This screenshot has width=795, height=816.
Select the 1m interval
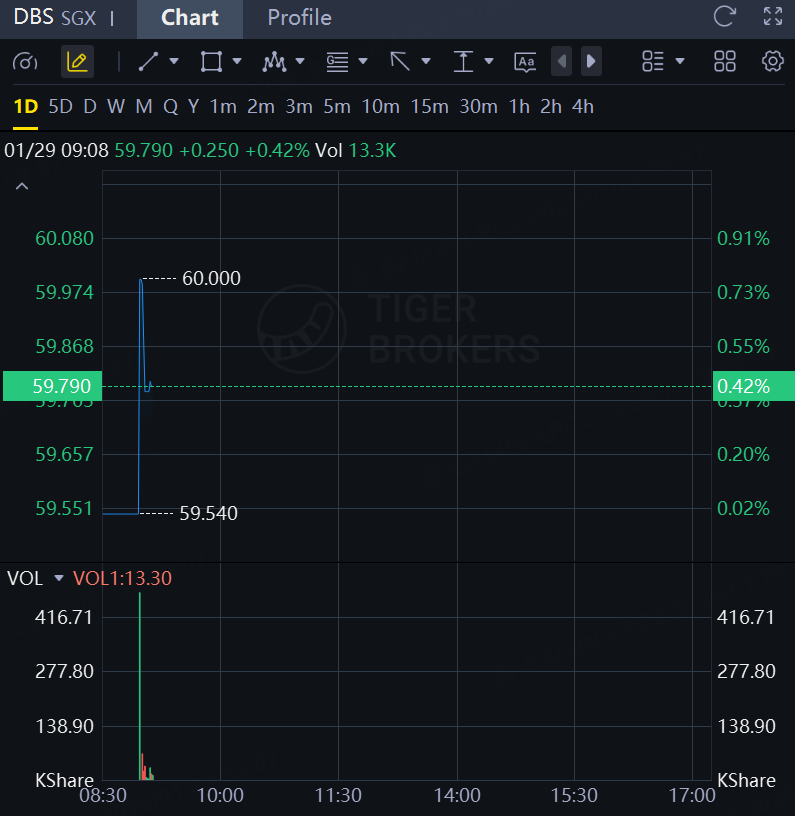(223, 107)
